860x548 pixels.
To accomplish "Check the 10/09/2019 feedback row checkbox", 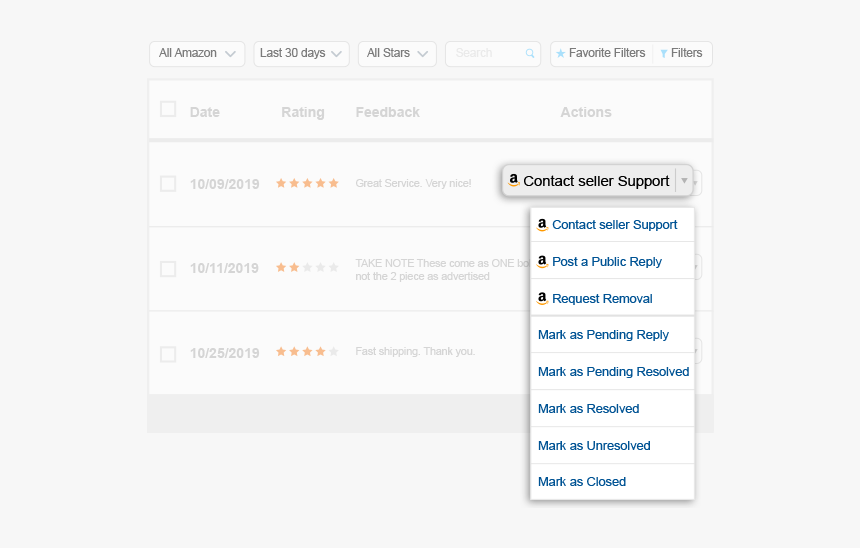I will pos(168,184).
